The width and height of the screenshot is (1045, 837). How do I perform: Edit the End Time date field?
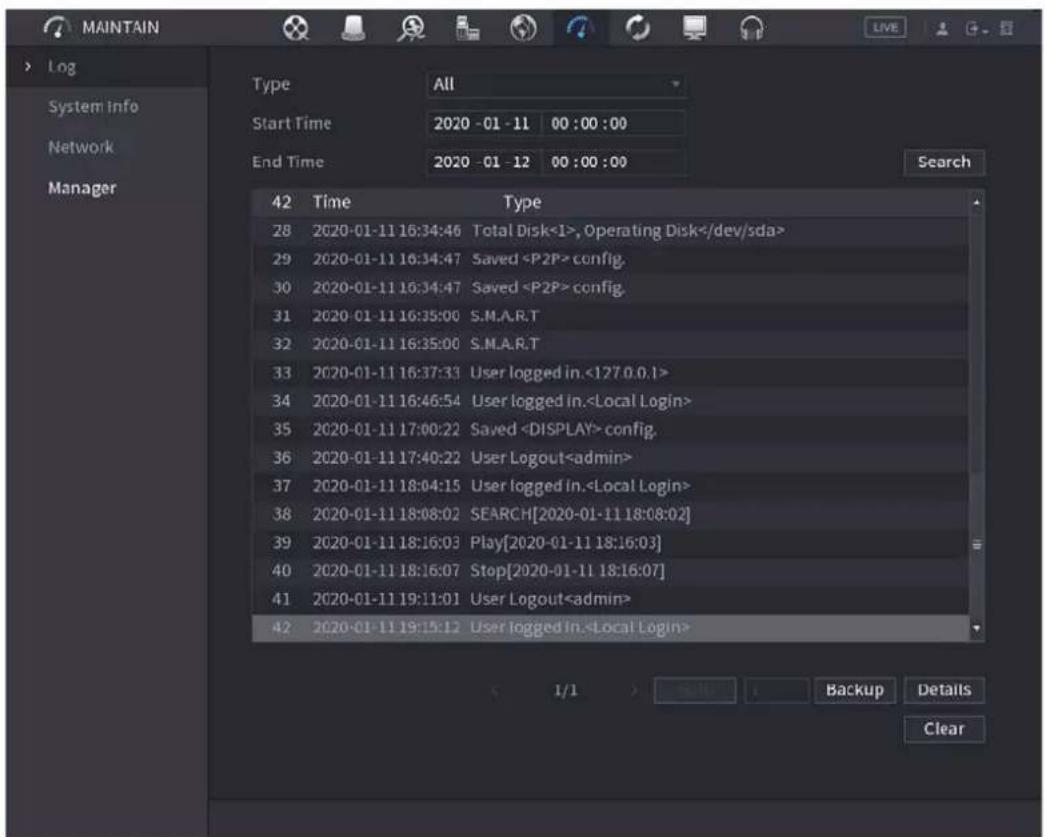click(484, 162)
